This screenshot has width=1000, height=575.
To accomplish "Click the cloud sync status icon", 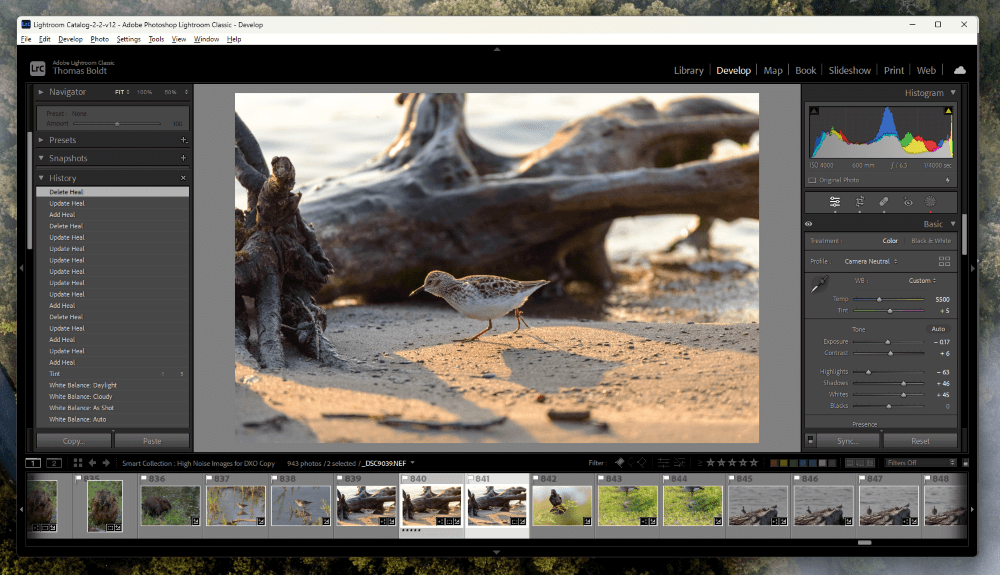I will coord(960,70).
